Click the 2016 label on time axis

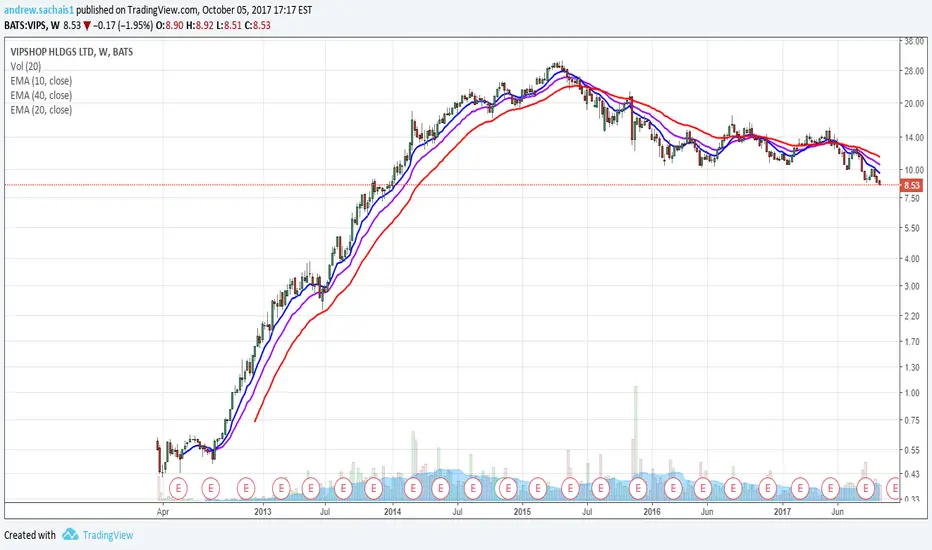click(652, 511)
